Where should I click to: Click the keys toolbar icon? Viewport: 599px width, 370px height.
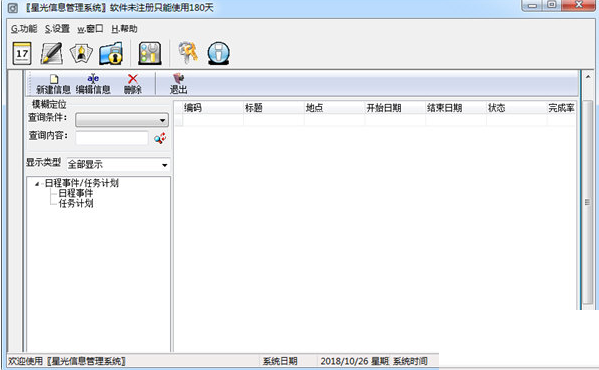point(188,52)
